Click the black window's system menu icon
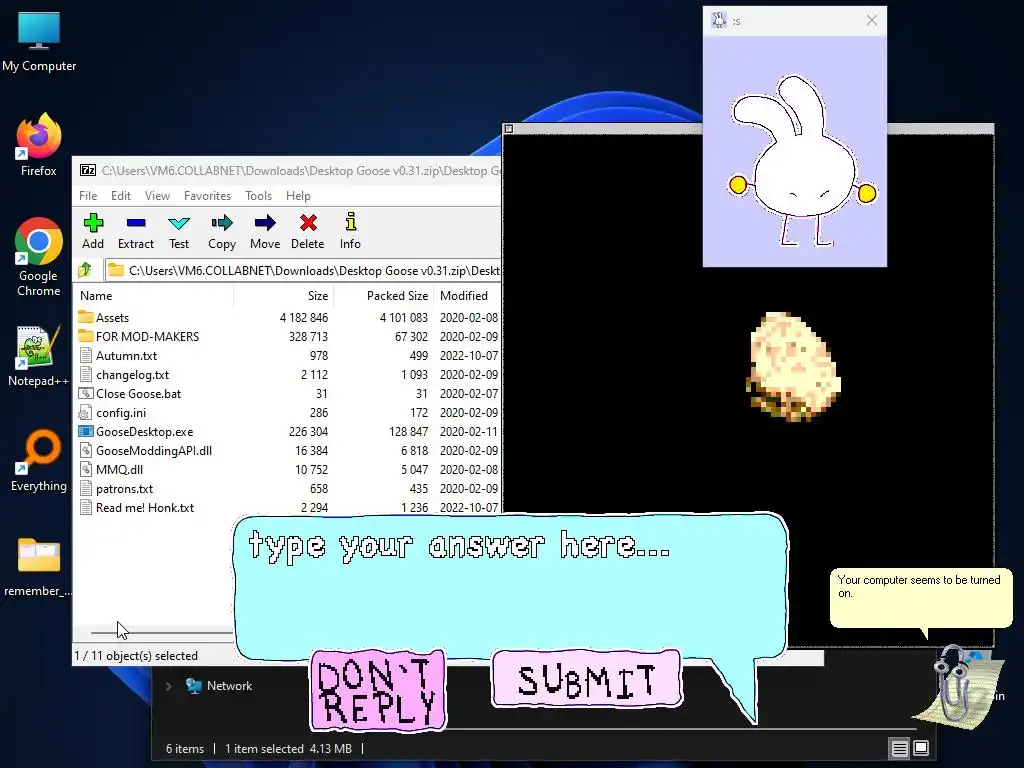The image size is (1024, 768). pyautogui.click(x=509, y=129)
